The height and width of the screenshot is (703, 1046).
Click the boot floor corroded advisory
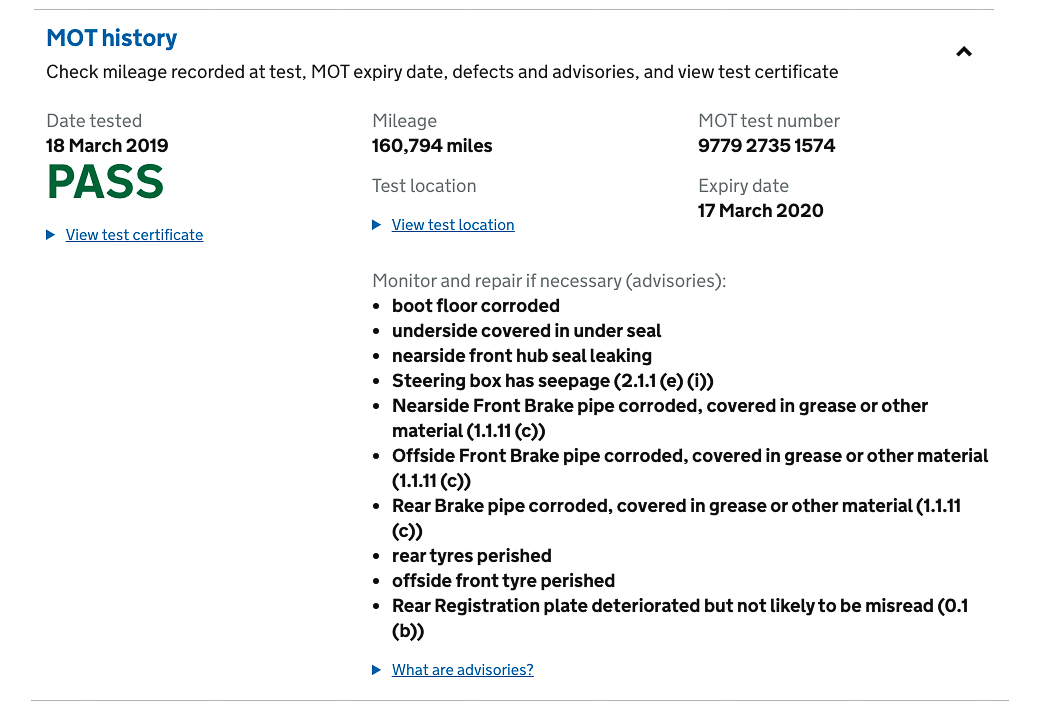(x=476, y=305)
